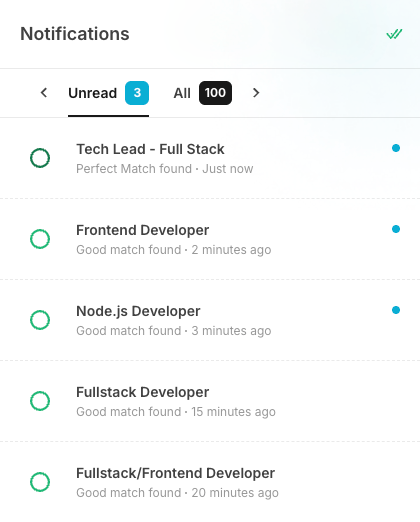Open the Node.js Developer notification

(x=210, y=320)
